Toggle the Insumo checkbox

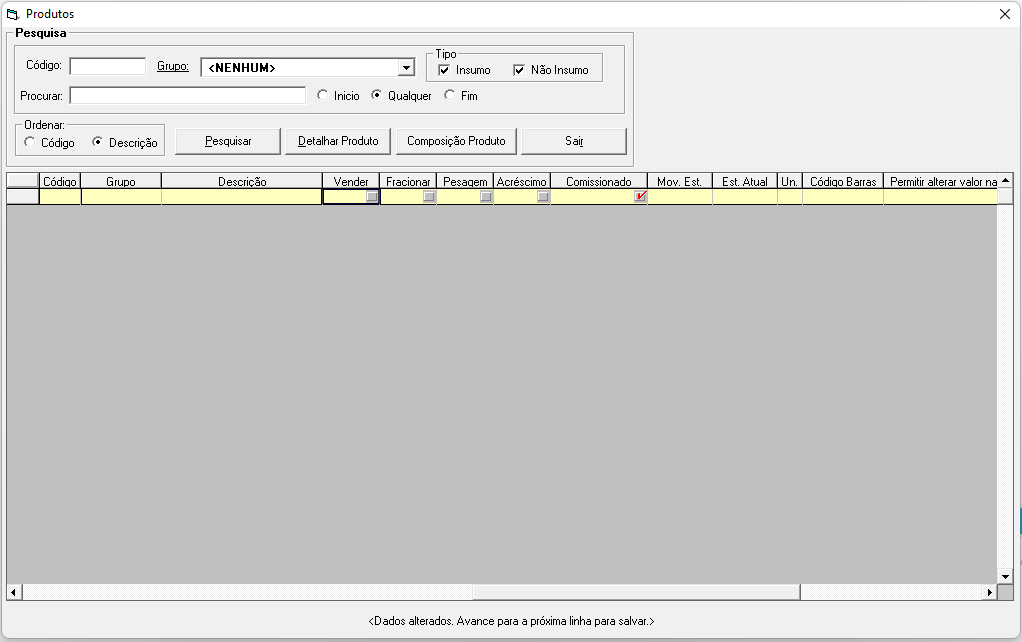444,70
